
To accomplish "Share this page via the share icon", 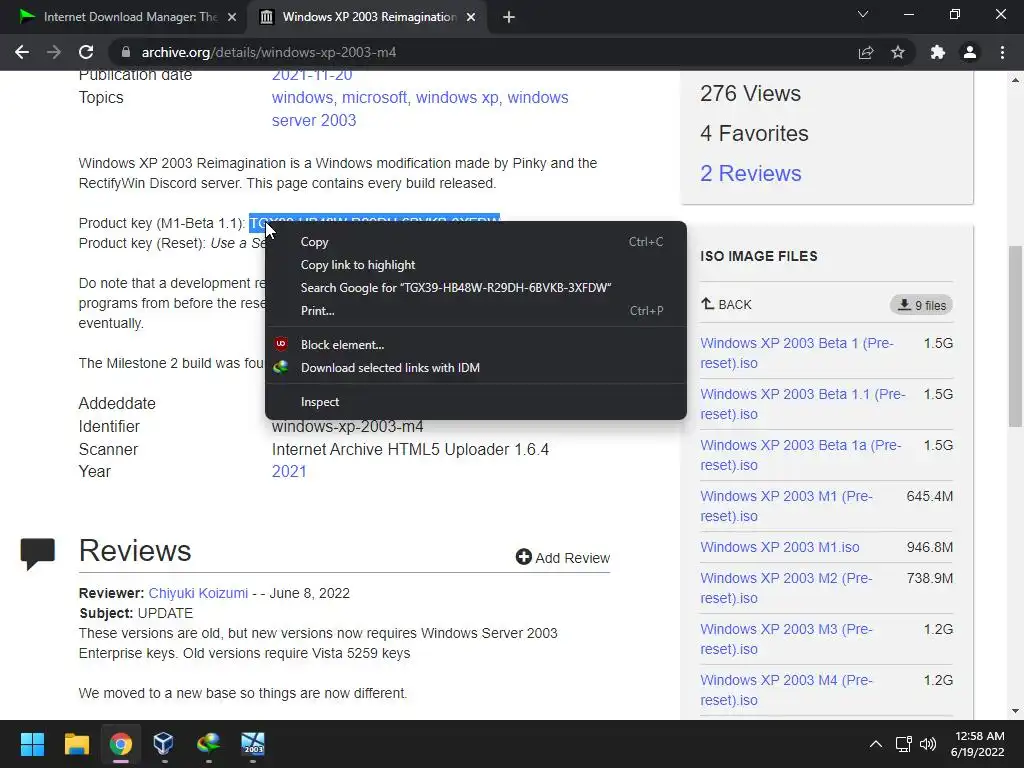I will [x=866, y=52].
